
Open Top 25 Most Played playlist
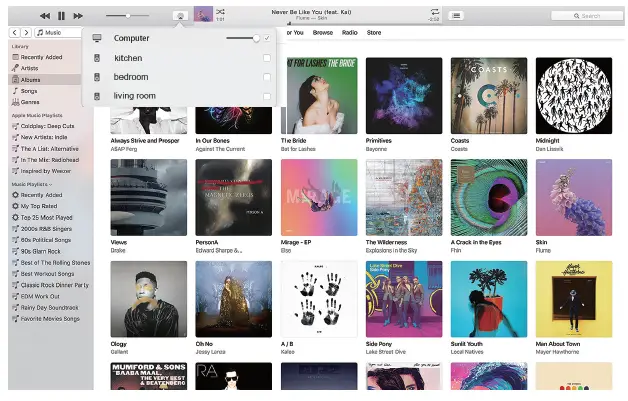[46, 218]
